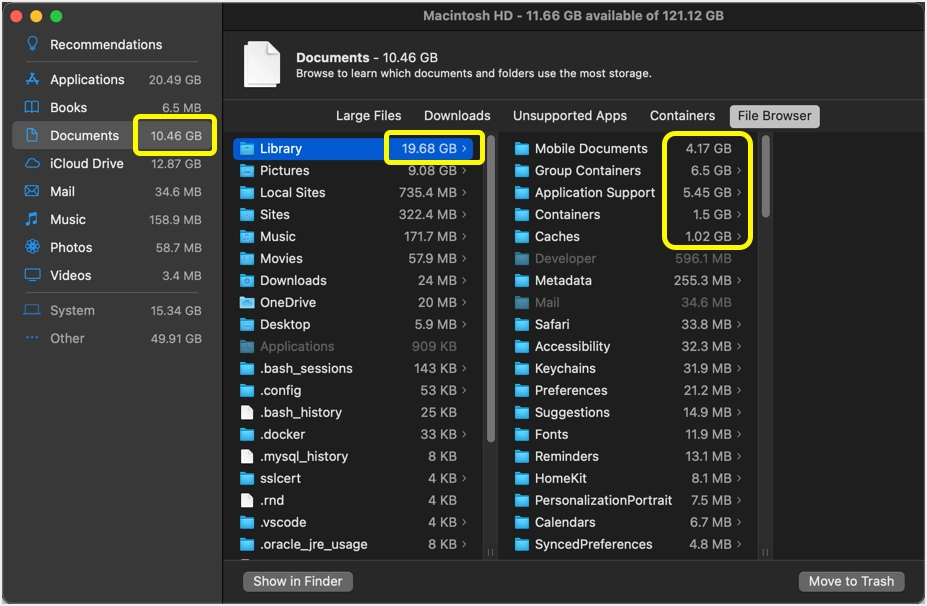927x606 pixels.
Task: Expand Group Containers chevron
Action: click(x=739, y=170)
